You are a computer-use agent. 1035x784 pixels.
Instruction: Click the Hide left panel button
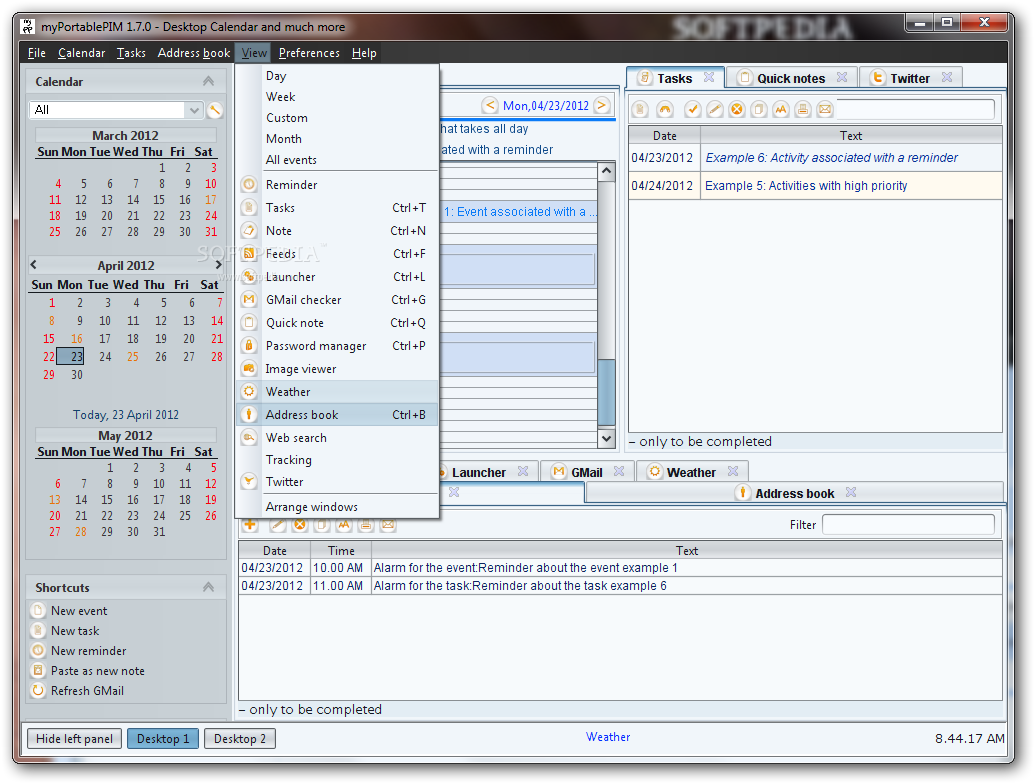74,738
